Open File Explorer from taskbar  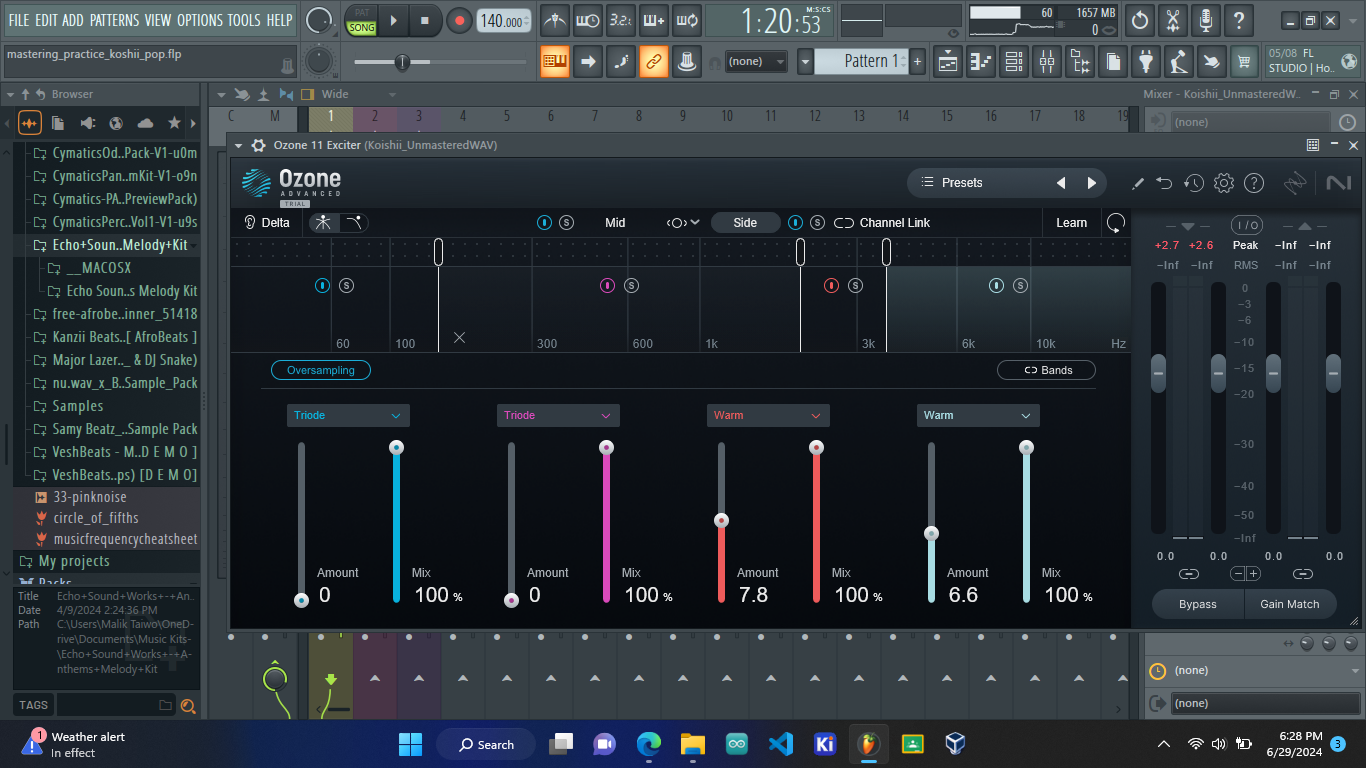(x=693, y=744)
